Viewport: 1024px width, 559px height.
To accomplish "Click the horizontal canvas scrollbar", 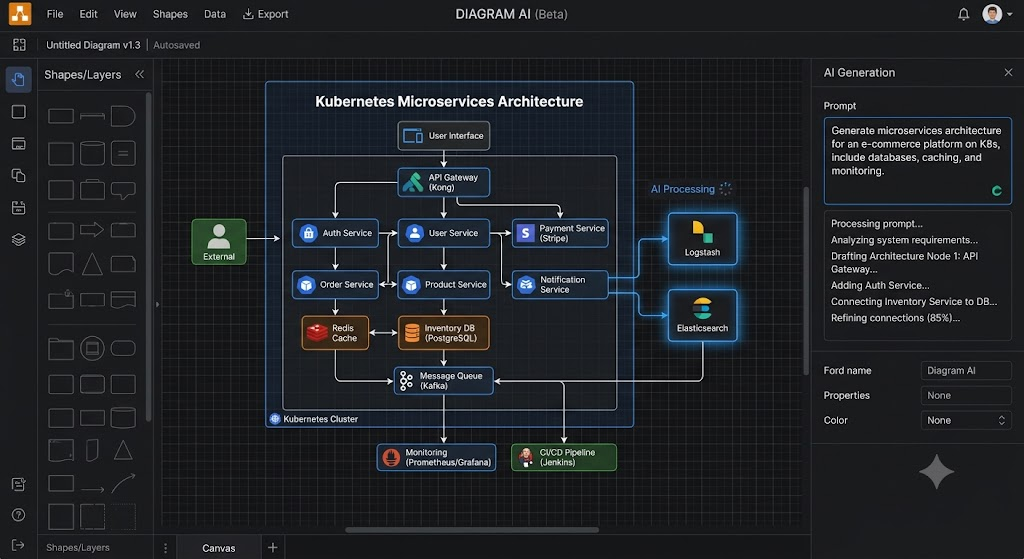I will (472, 530).
